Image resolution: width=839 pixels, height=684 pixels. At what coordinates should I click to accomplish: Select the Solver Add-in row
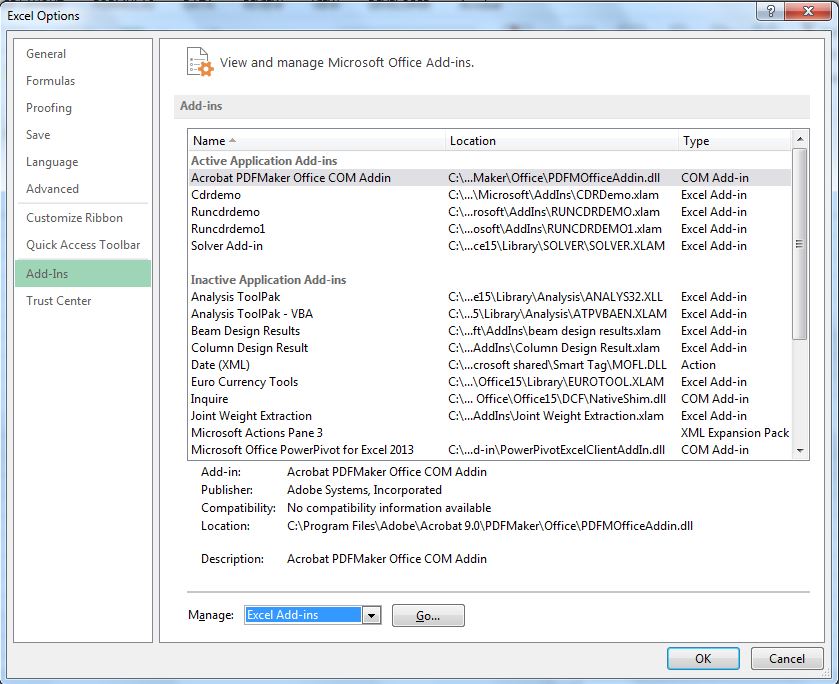pyautogui.click(x=490, y=246)
